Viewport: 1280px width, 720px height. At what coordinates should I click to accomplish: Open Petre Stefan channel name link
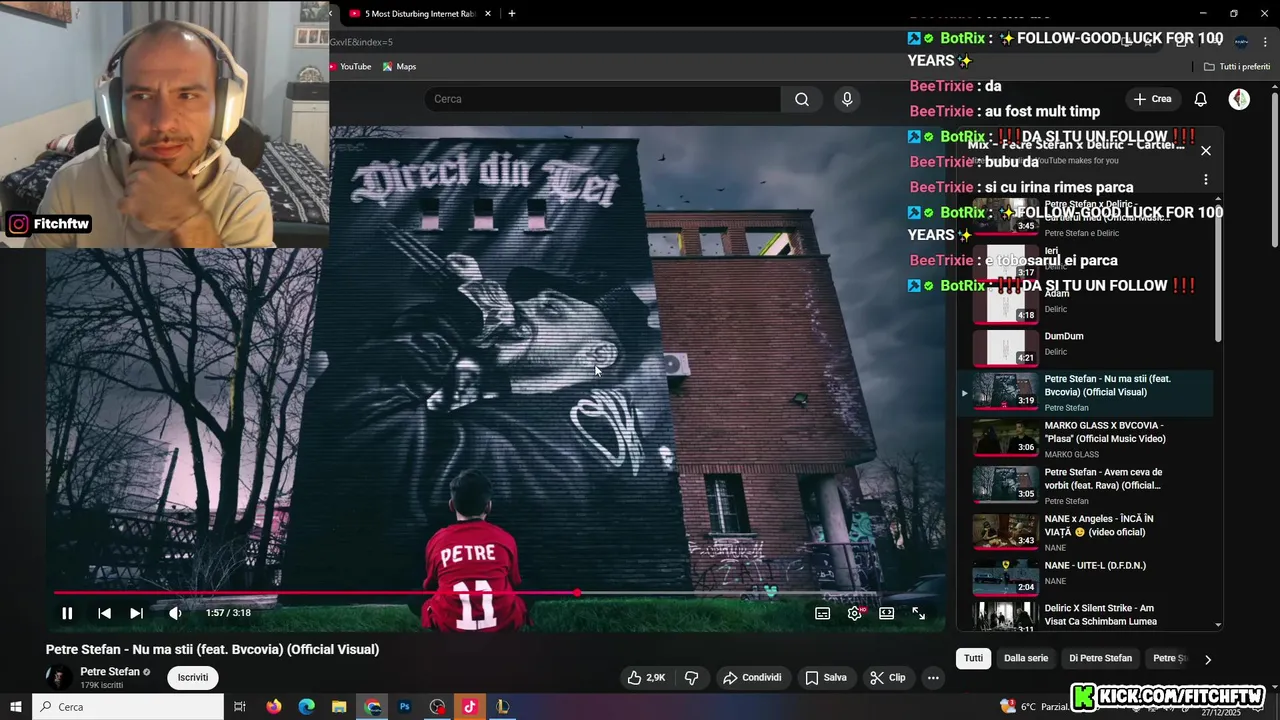[110, 672]
